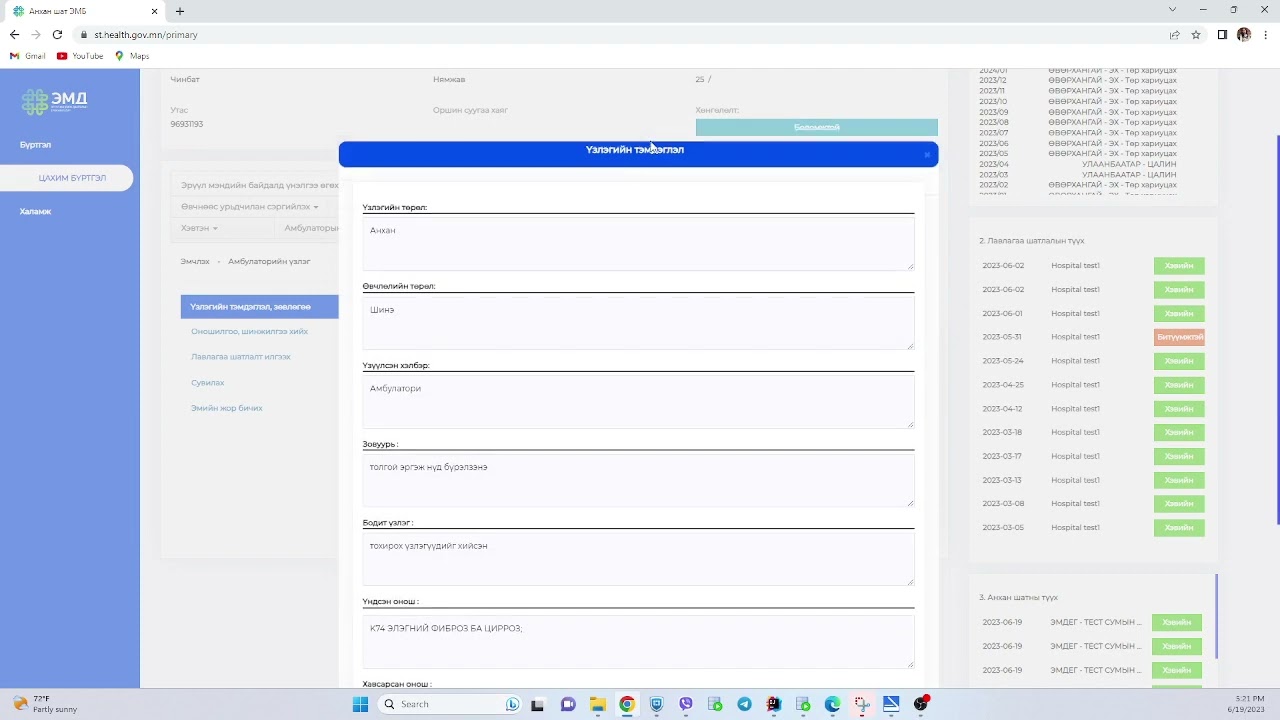This screenshot has width=1280, height=720.
Task: Open Microsoft Edge from the taskbar
Action: [x=833, y=704]
